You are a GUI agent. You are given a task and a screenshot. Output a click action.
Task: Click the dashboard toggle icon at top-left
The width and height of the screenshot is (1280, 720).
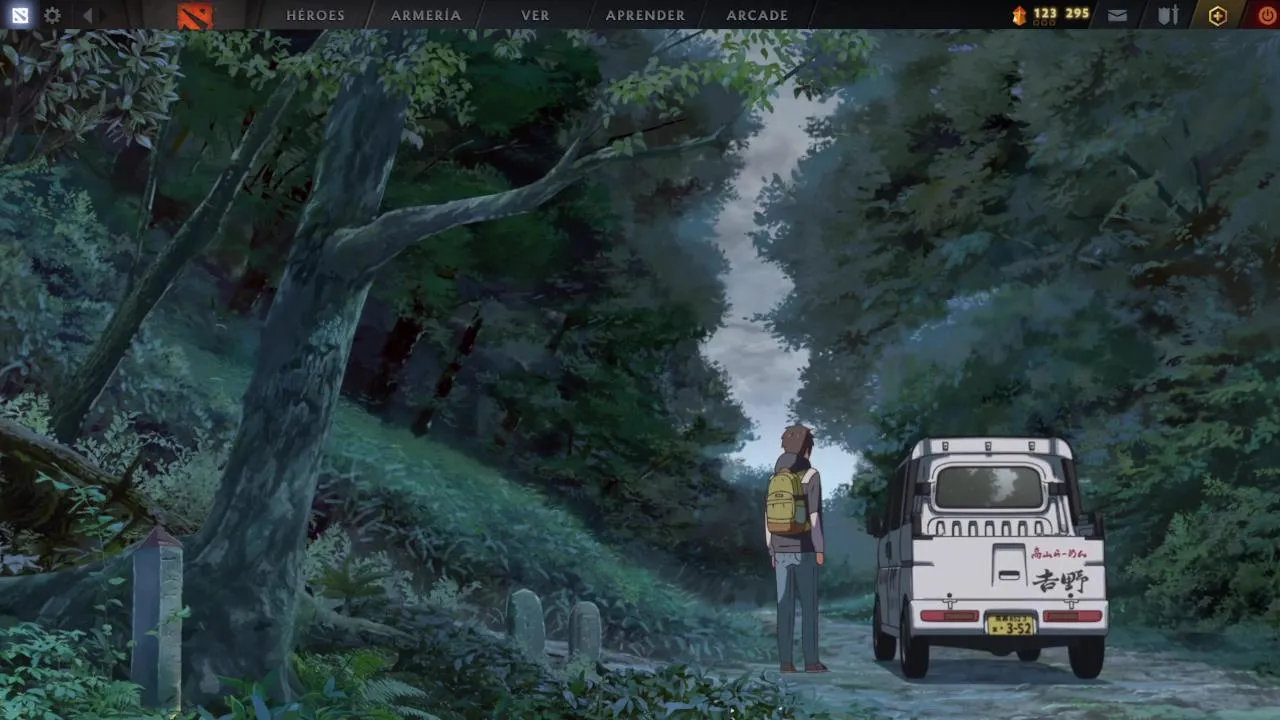coord(20,15)
